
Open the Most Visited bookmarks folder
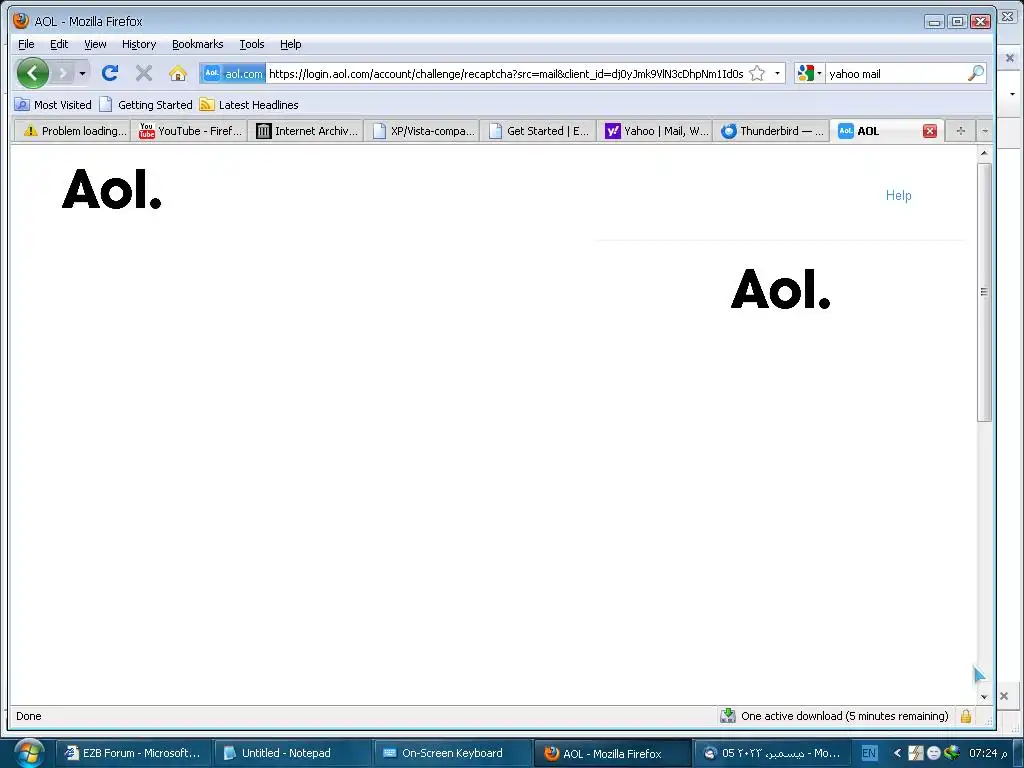point(53,104)
